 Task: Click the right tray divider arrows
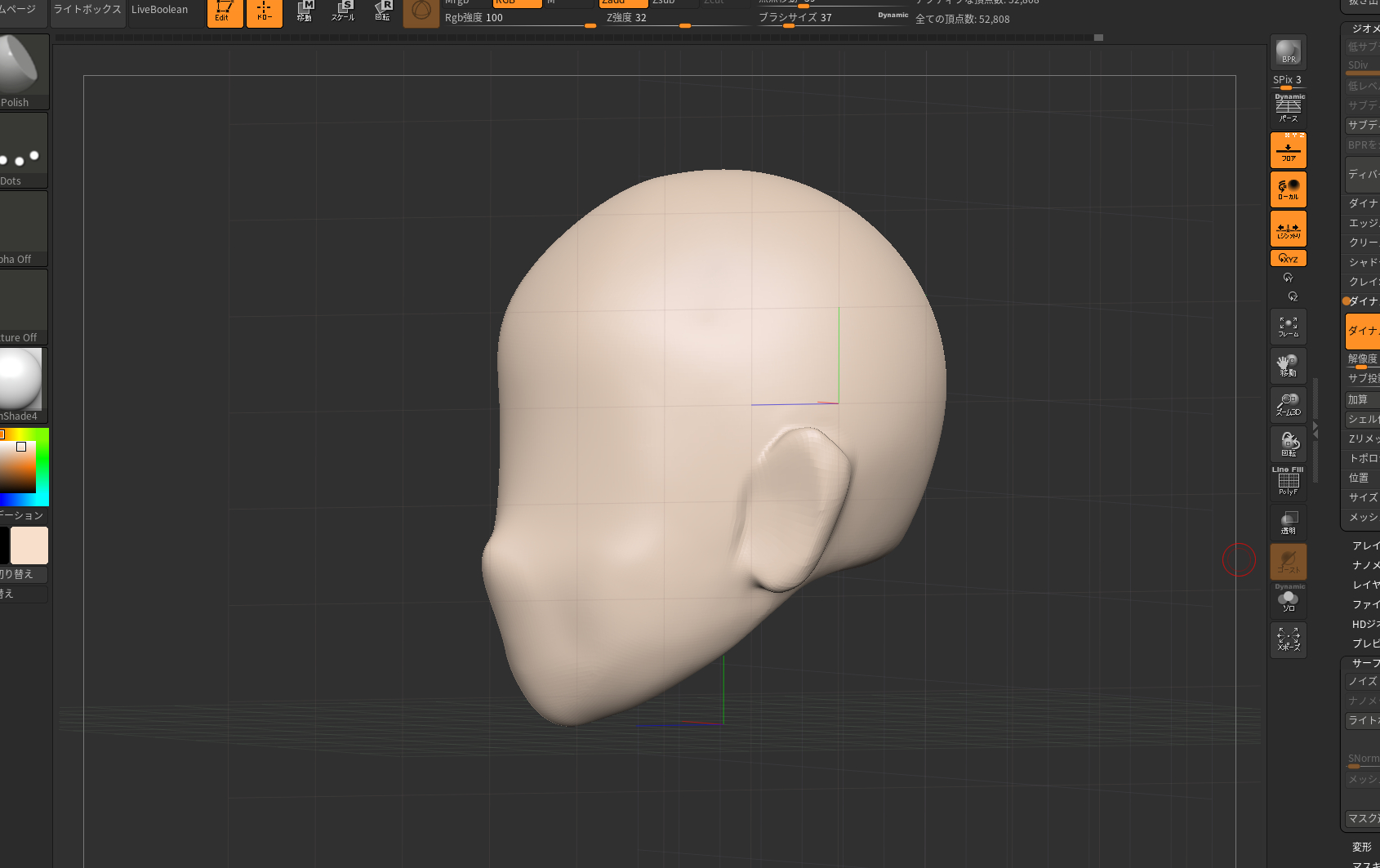pos(1315,430)
